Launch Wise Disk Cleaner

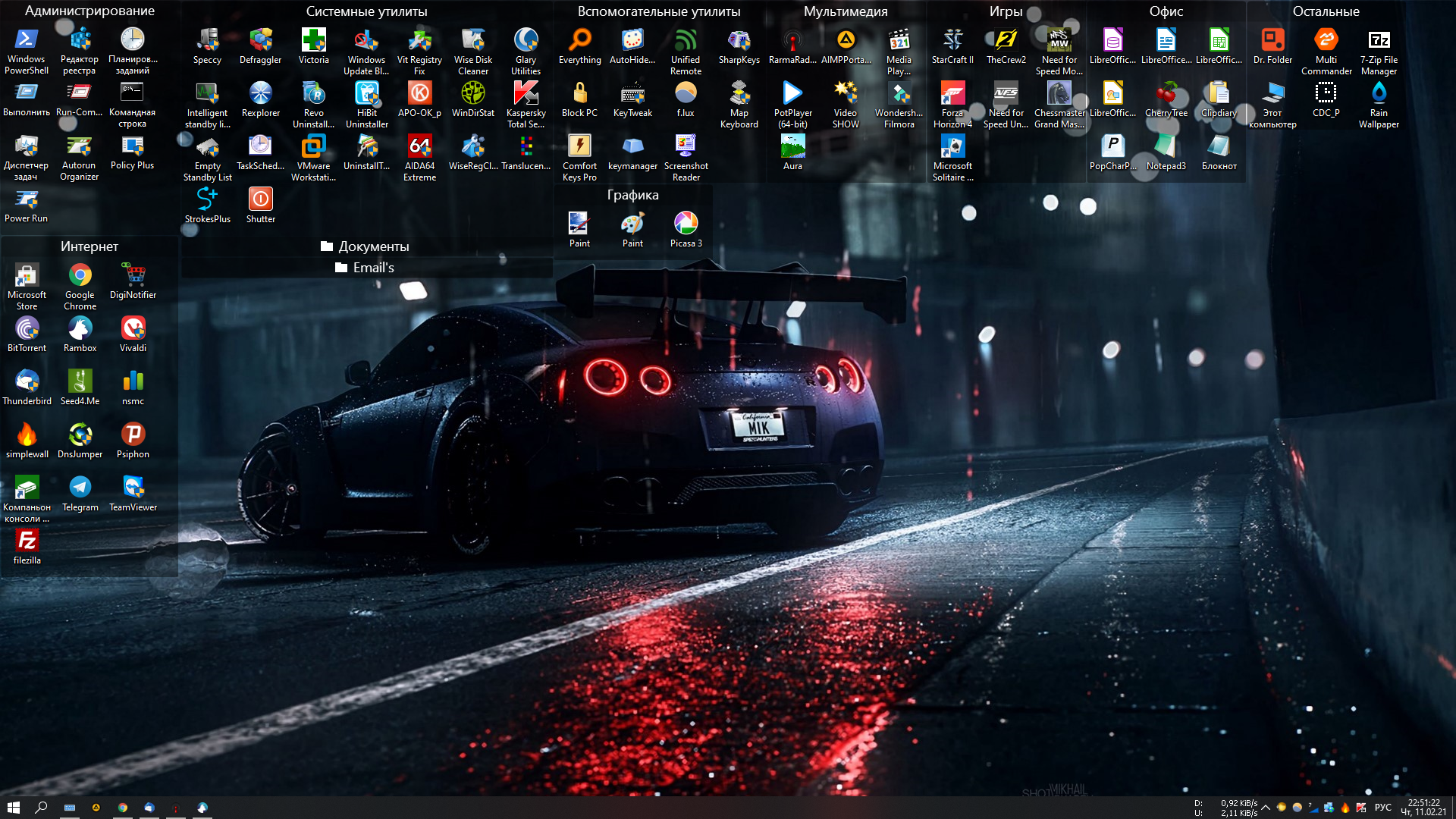click(473, 52)
